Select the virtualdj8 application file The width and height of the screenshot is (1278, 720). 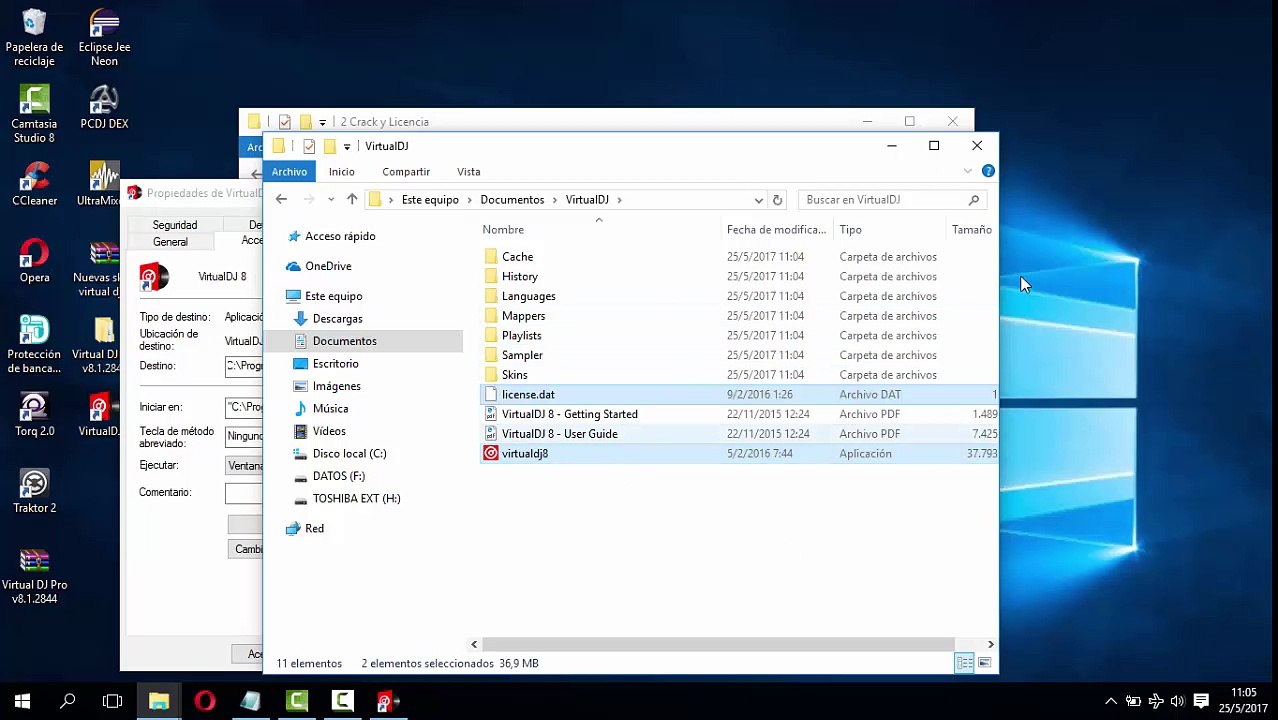524,453
